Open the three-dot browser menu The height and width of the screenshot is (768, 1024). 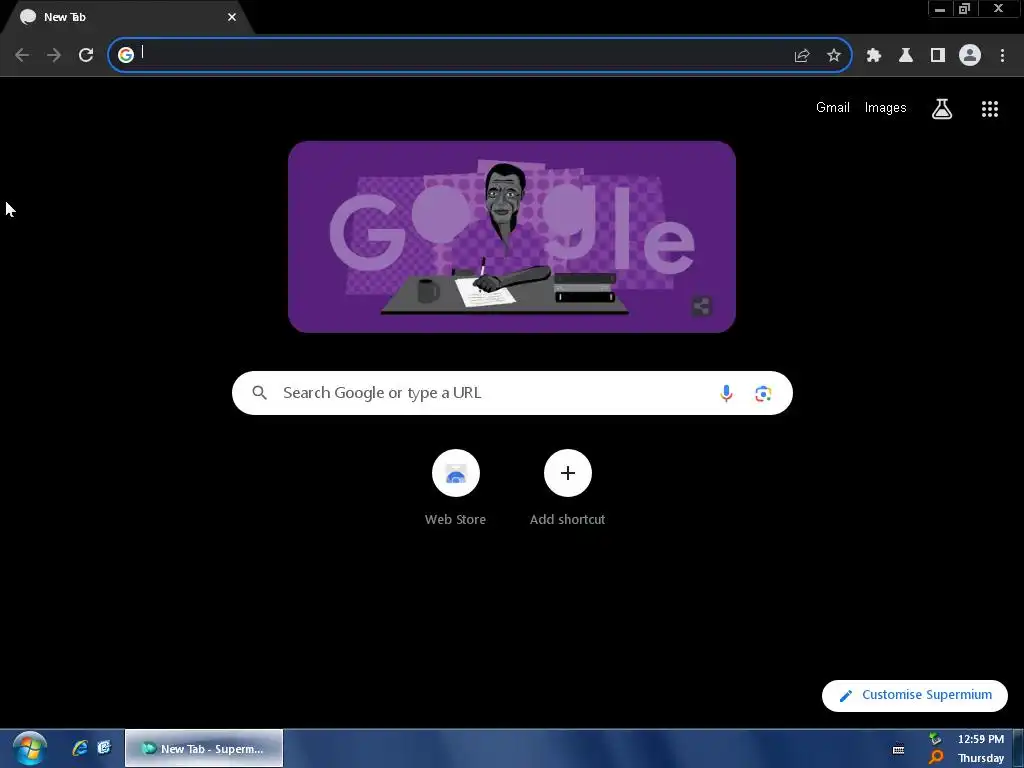point(1002,56)
